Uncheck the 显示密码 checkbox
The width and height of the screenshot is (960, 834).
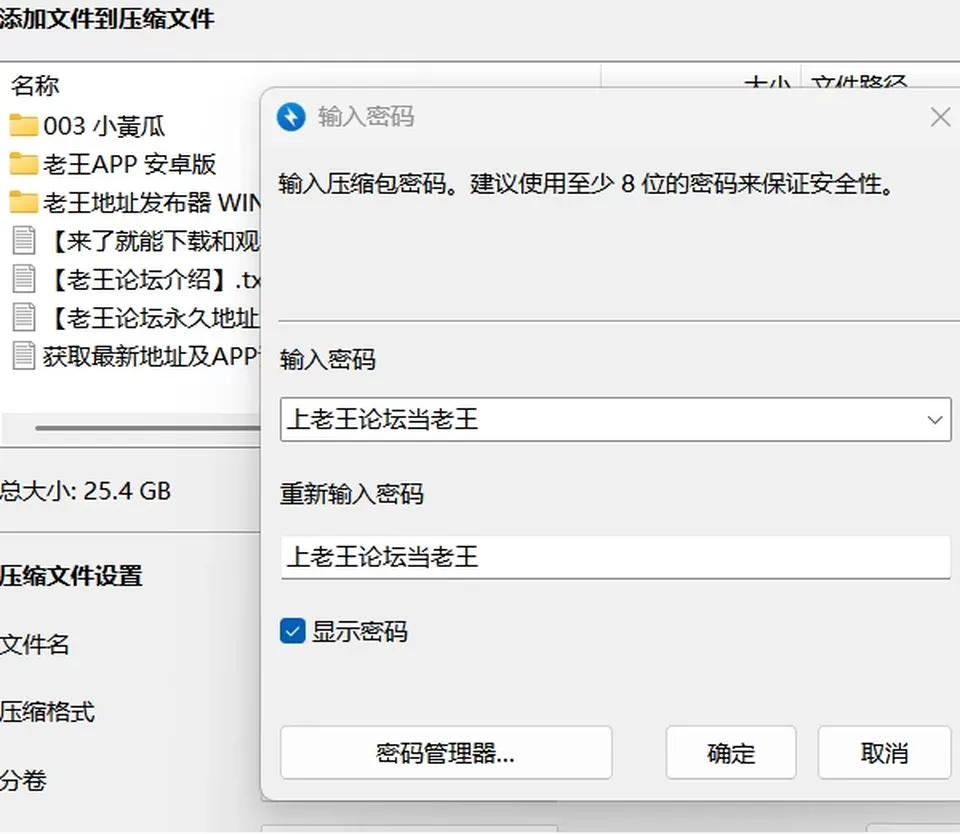[x=293, y=631]
